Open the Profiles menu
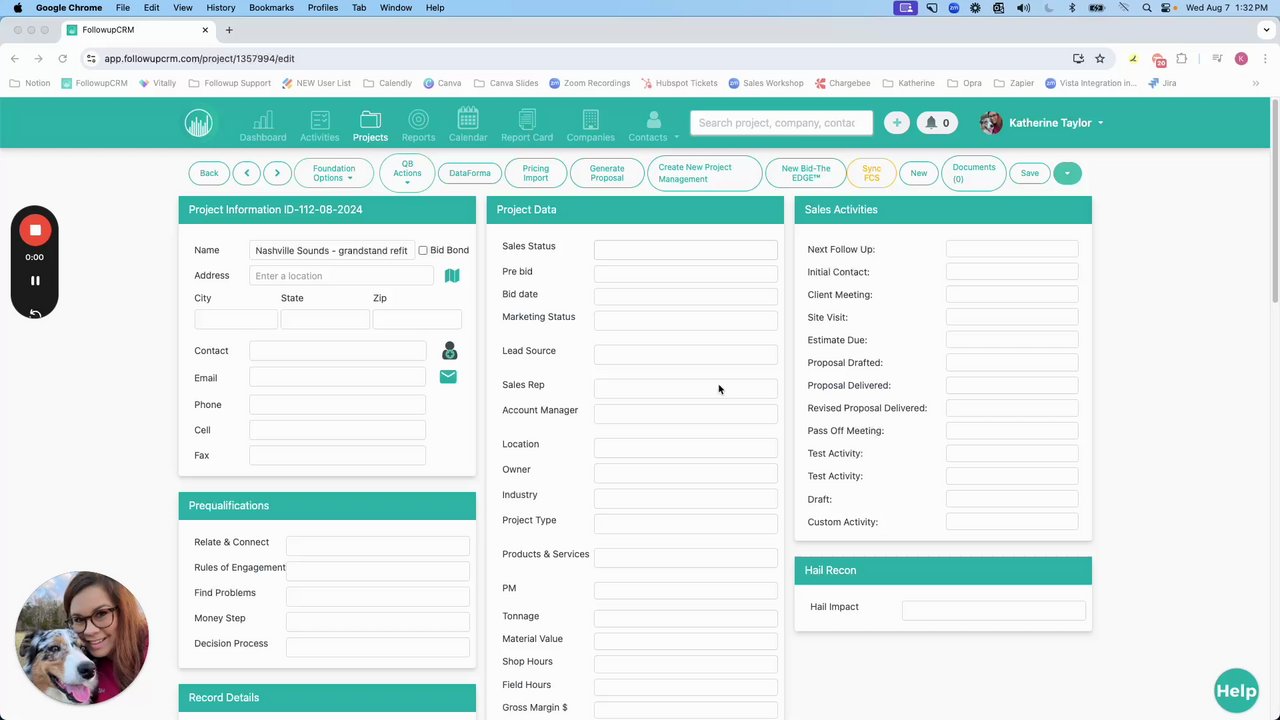The height and width of the screenshot is (720, 1280). (322, 7)
